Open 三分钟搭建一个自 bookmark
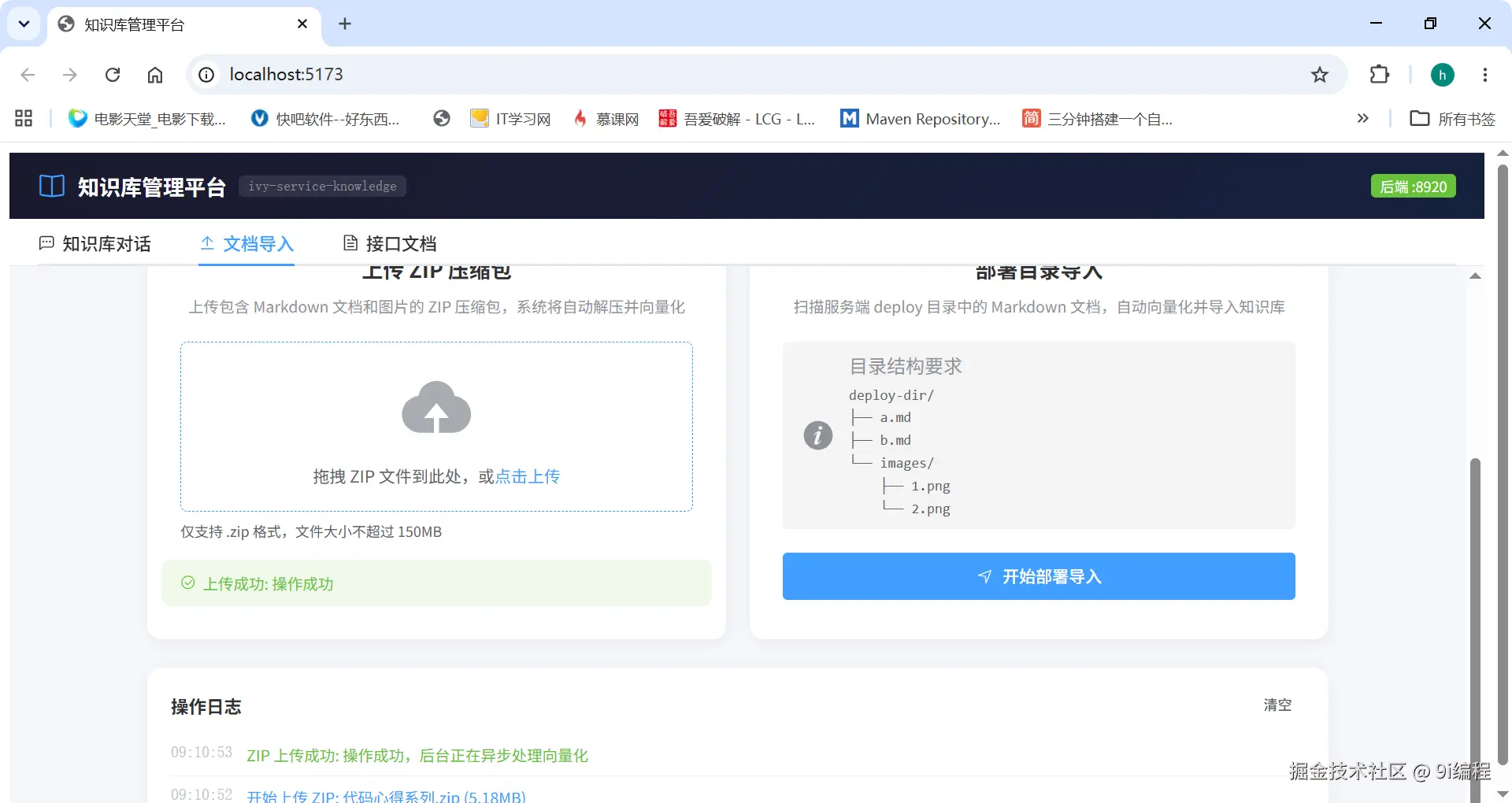The height and width of the screenshot is (803, 1512). click(1097, 119)
